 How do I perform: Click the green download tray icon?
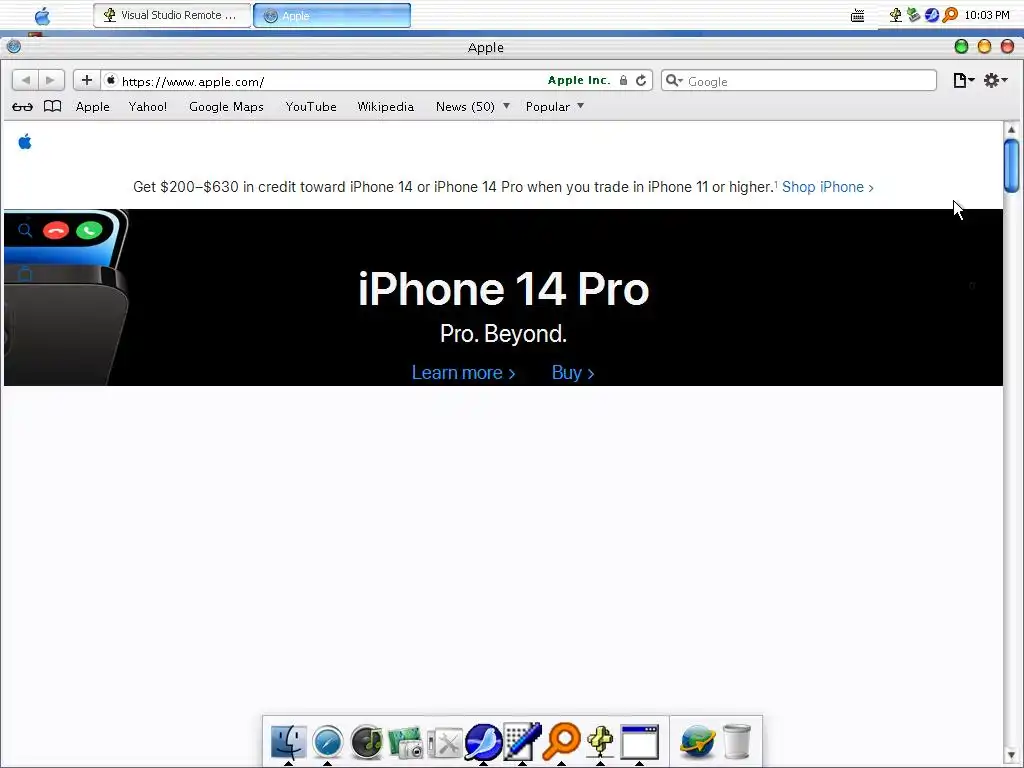pos(914,15)
